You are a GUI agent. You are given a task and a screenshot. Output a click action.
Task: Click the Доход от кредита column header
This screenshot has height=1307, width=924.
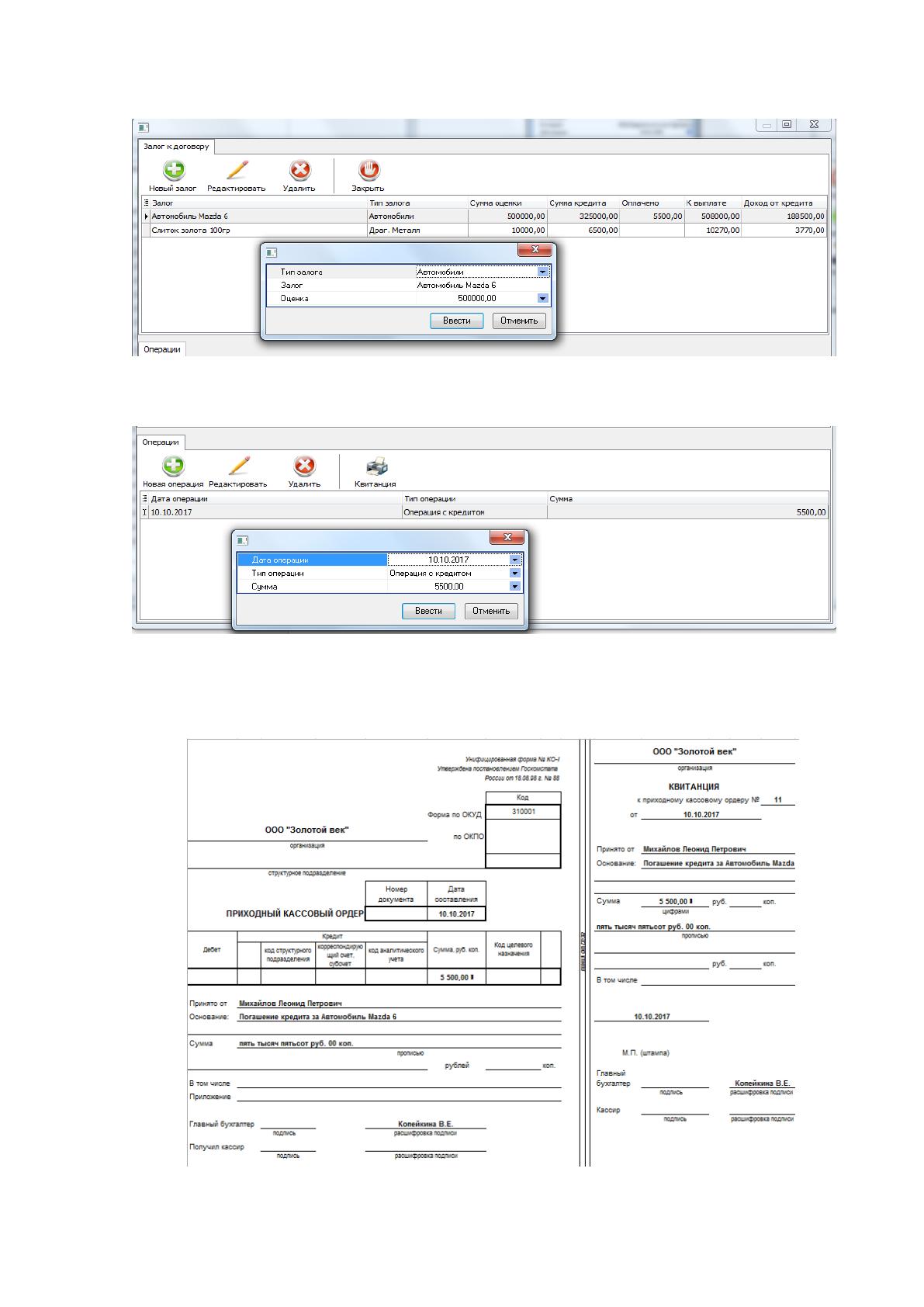click(784, 203)
